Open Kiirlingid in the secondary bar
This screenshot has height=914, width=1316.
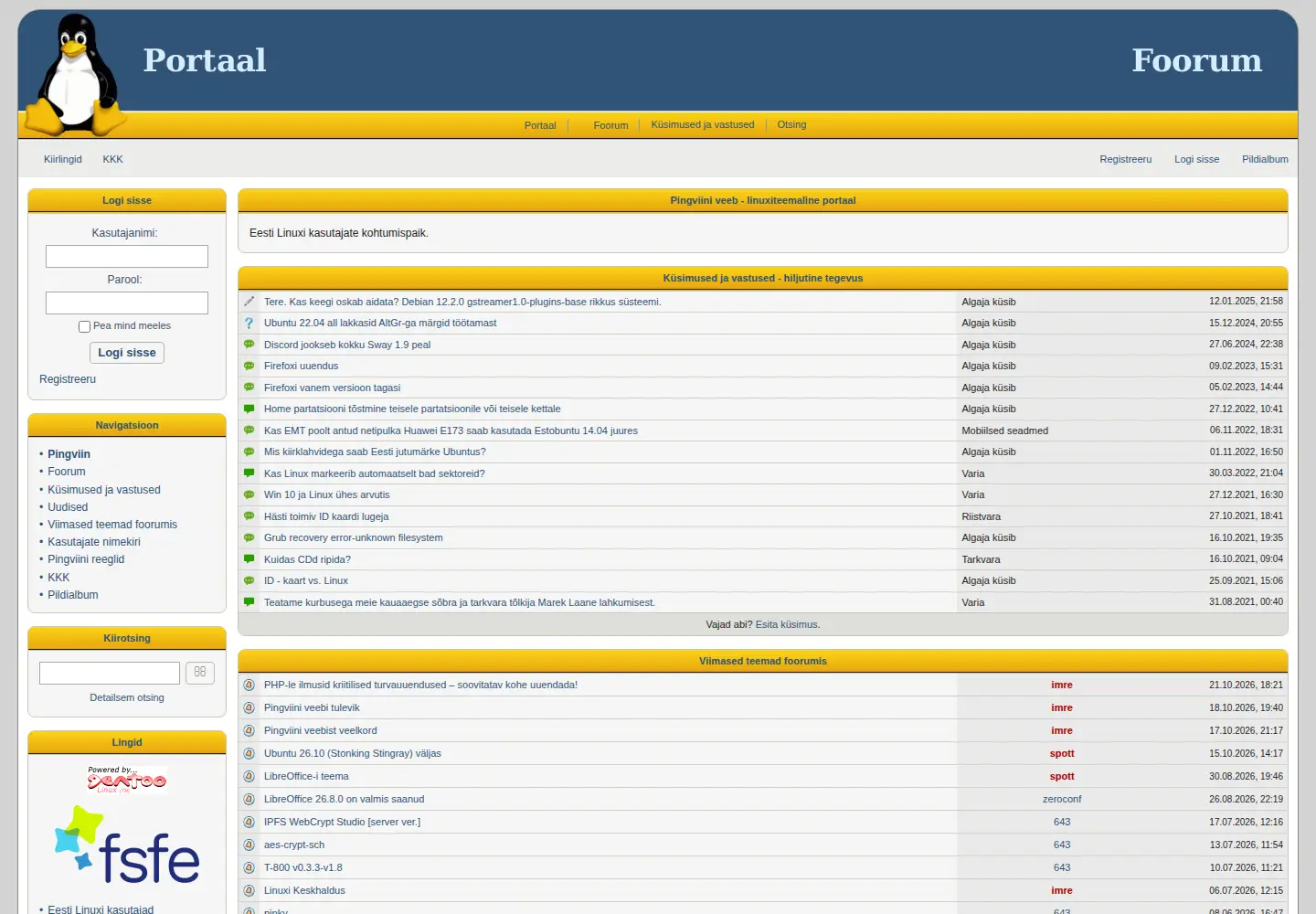pyautogui.click(x=63, y=159)
